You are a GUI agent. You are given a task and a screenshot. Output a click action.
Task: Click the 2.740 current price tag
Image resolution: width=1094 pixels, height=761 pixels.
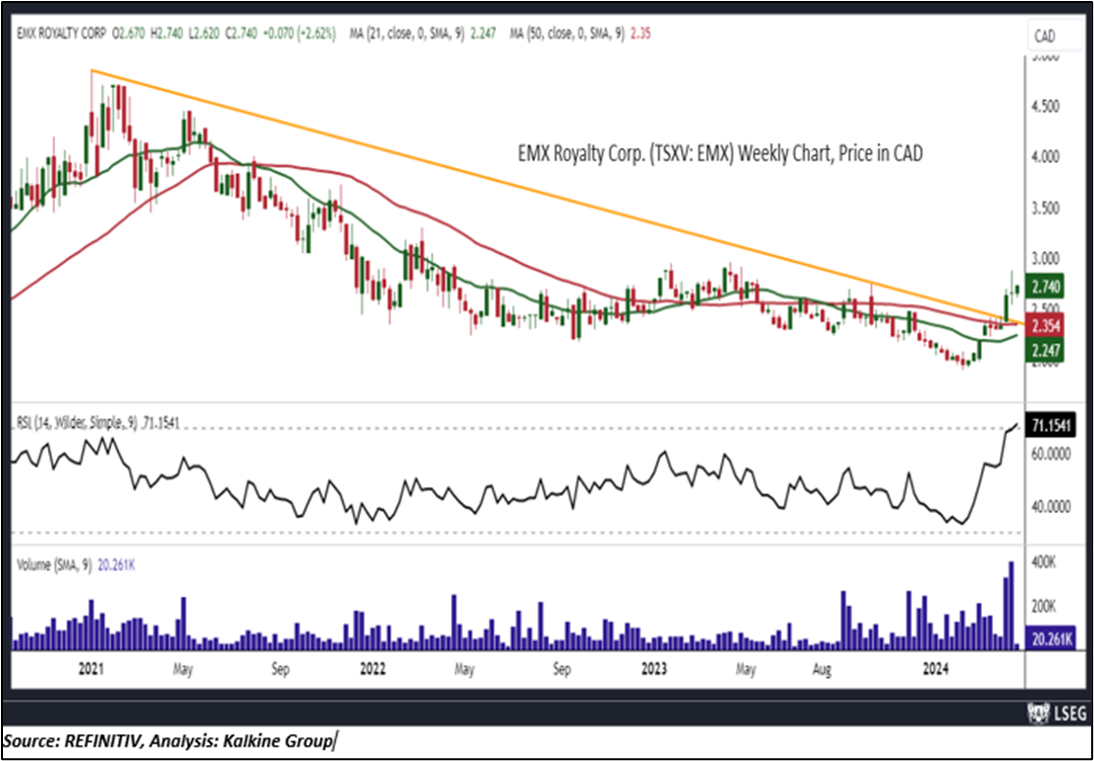click(x=1047, y=287)
